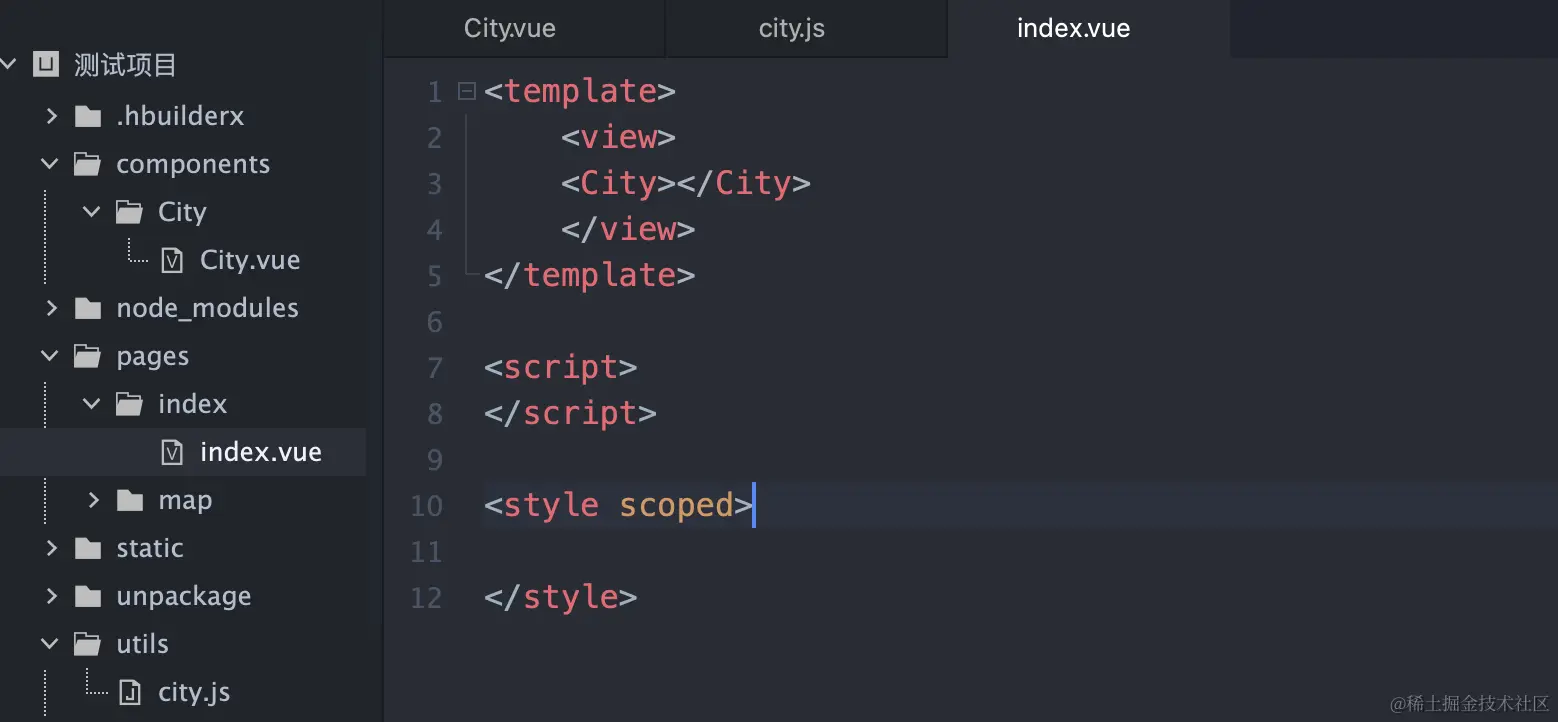The image size is (1558, 722).
Task: Open city.js from the utils folder
Action: tap(195, 691)
